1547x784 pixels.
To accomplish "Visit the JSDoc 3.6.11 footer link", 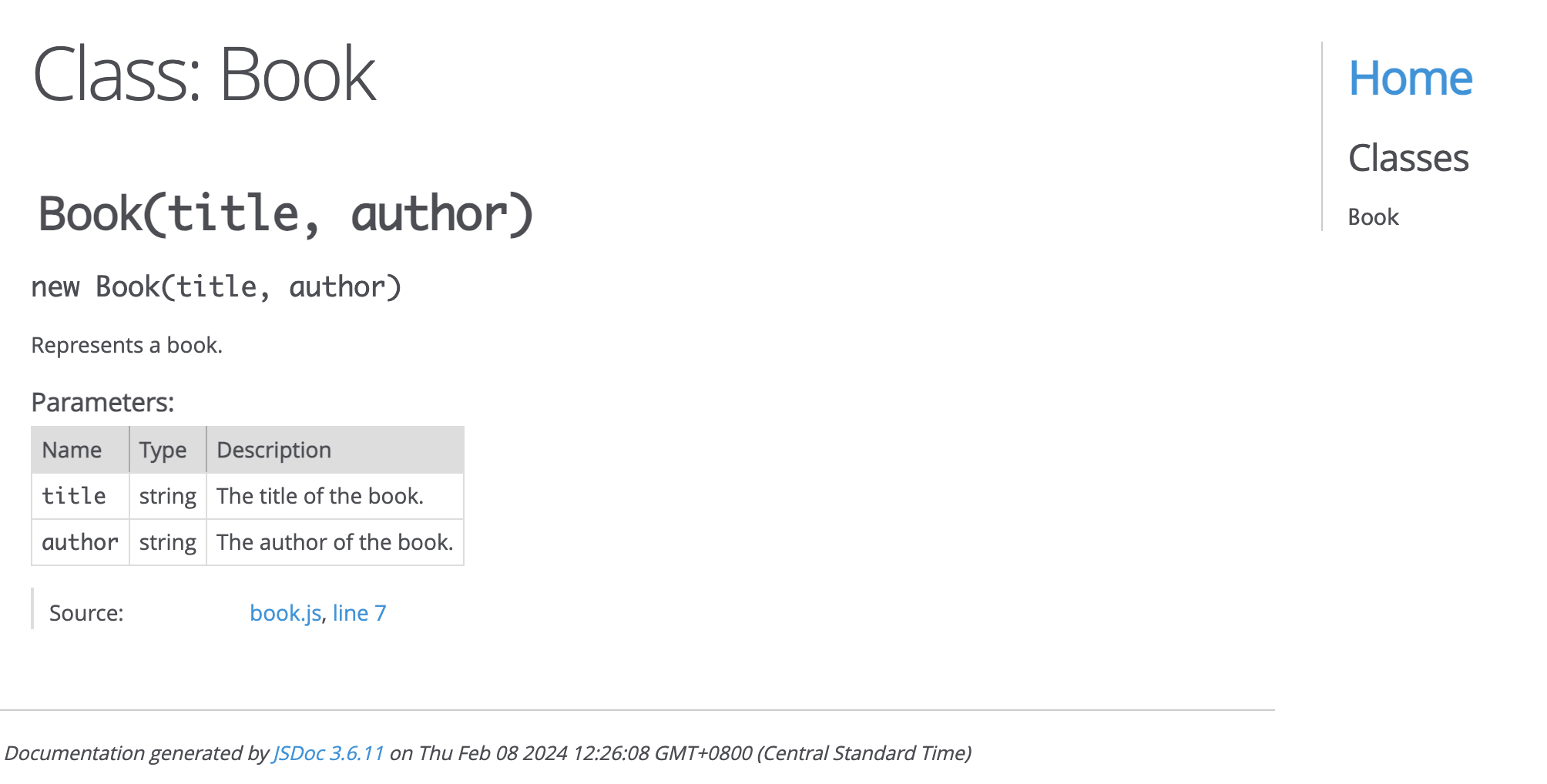I will [x=328, y=753].
